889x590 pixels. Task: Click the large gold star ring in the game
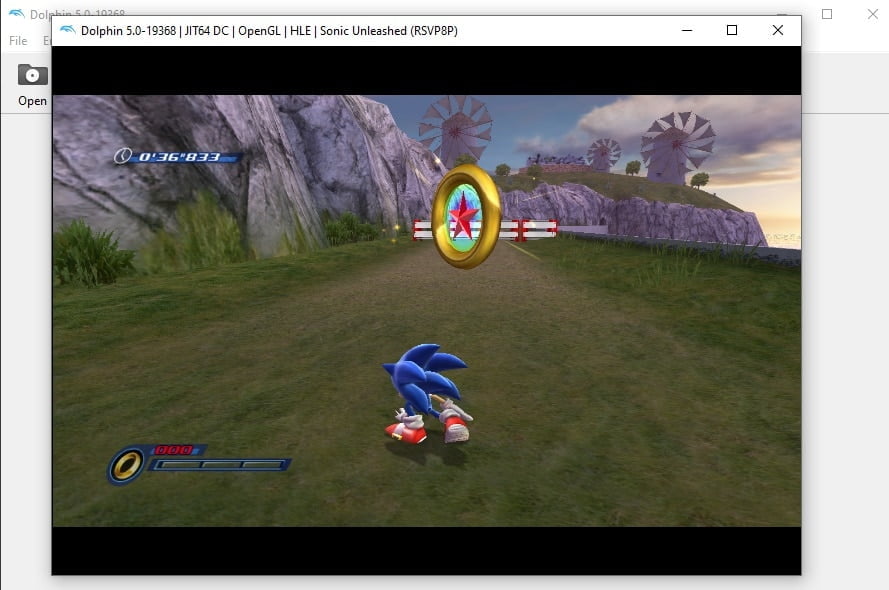click(466, 216)
